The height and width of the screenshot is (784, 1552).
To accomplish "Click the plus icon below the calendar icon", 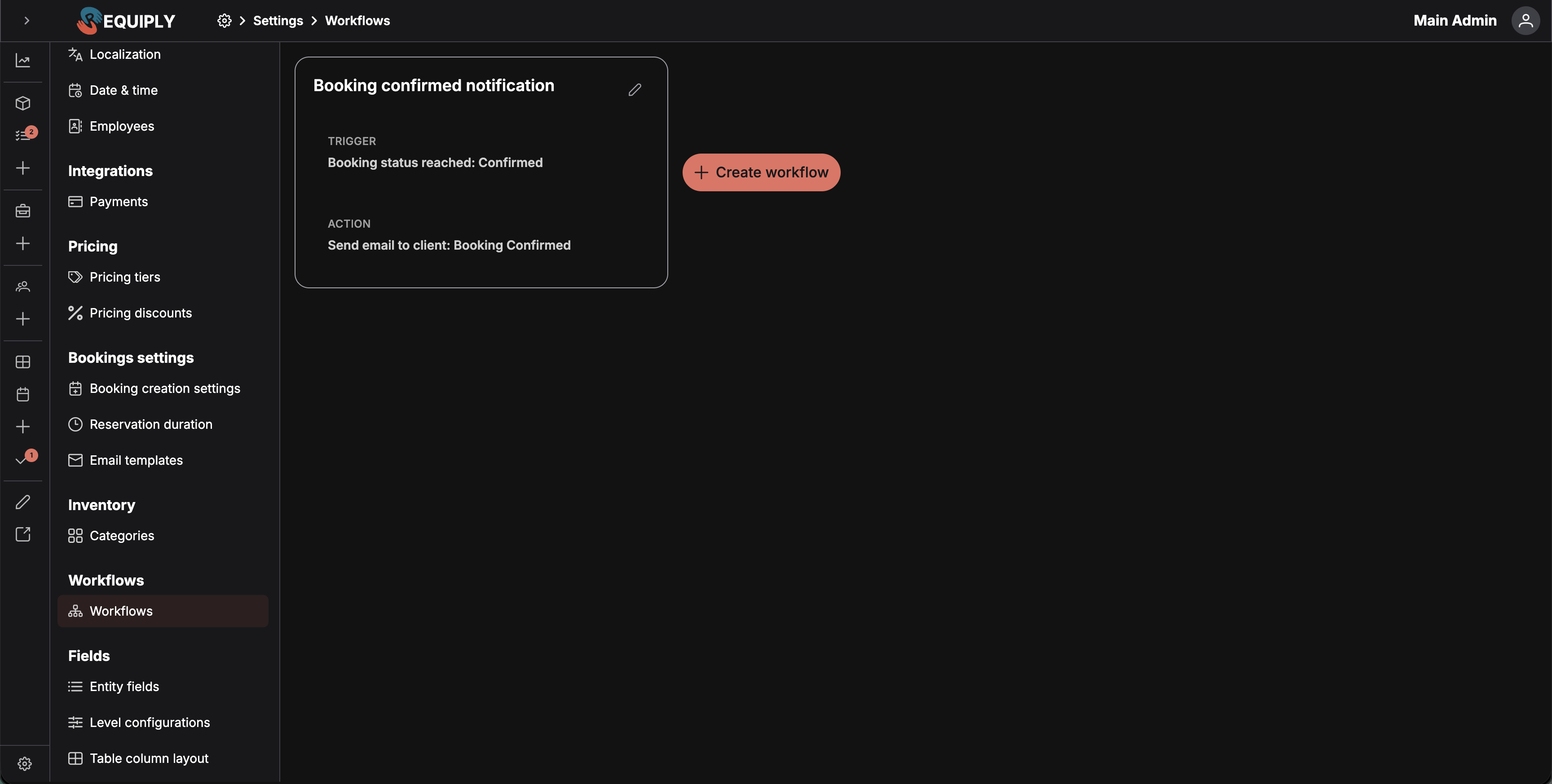I will pos(23,426).
